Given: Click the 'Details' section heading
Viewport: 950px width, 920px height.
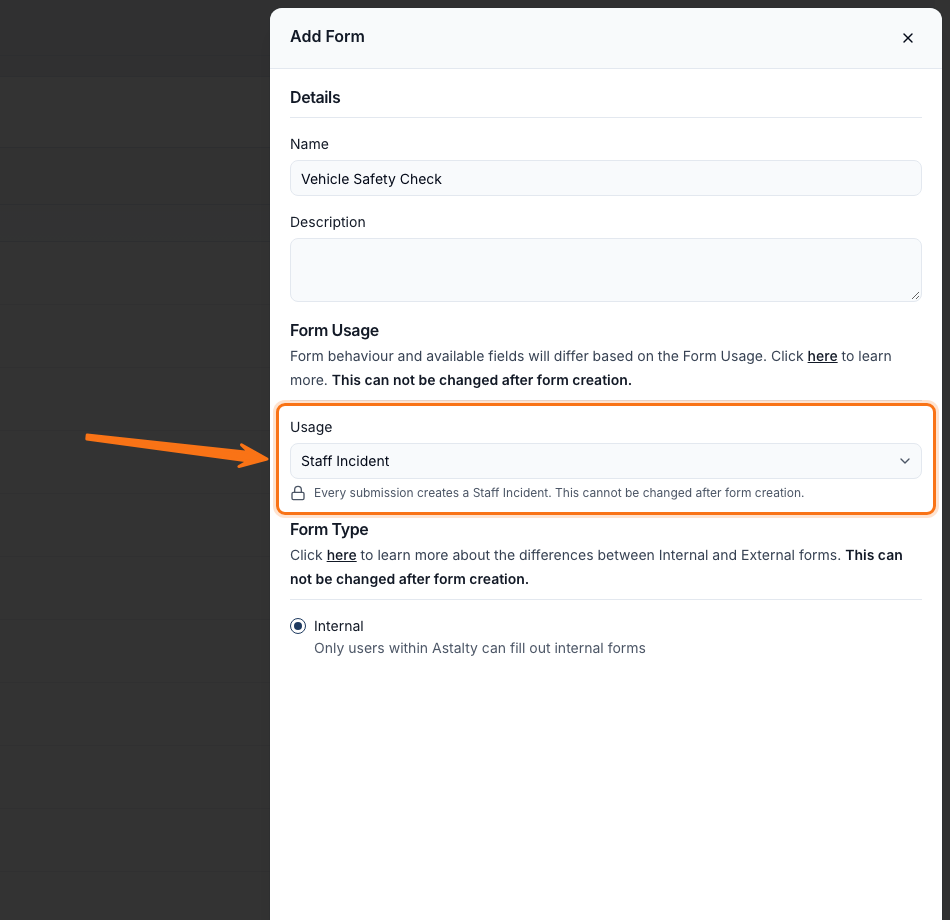Looking at the screenshot, I should coord(315,98).
